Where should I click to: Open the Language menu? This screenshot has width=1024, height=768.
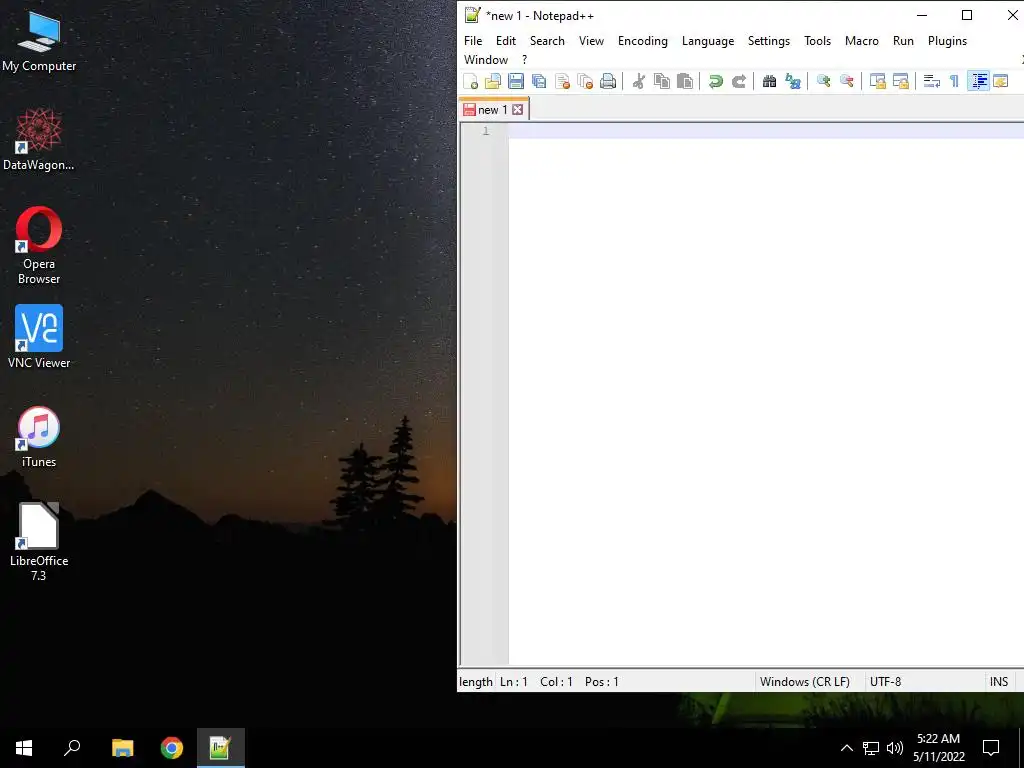(x=708, y=40)
